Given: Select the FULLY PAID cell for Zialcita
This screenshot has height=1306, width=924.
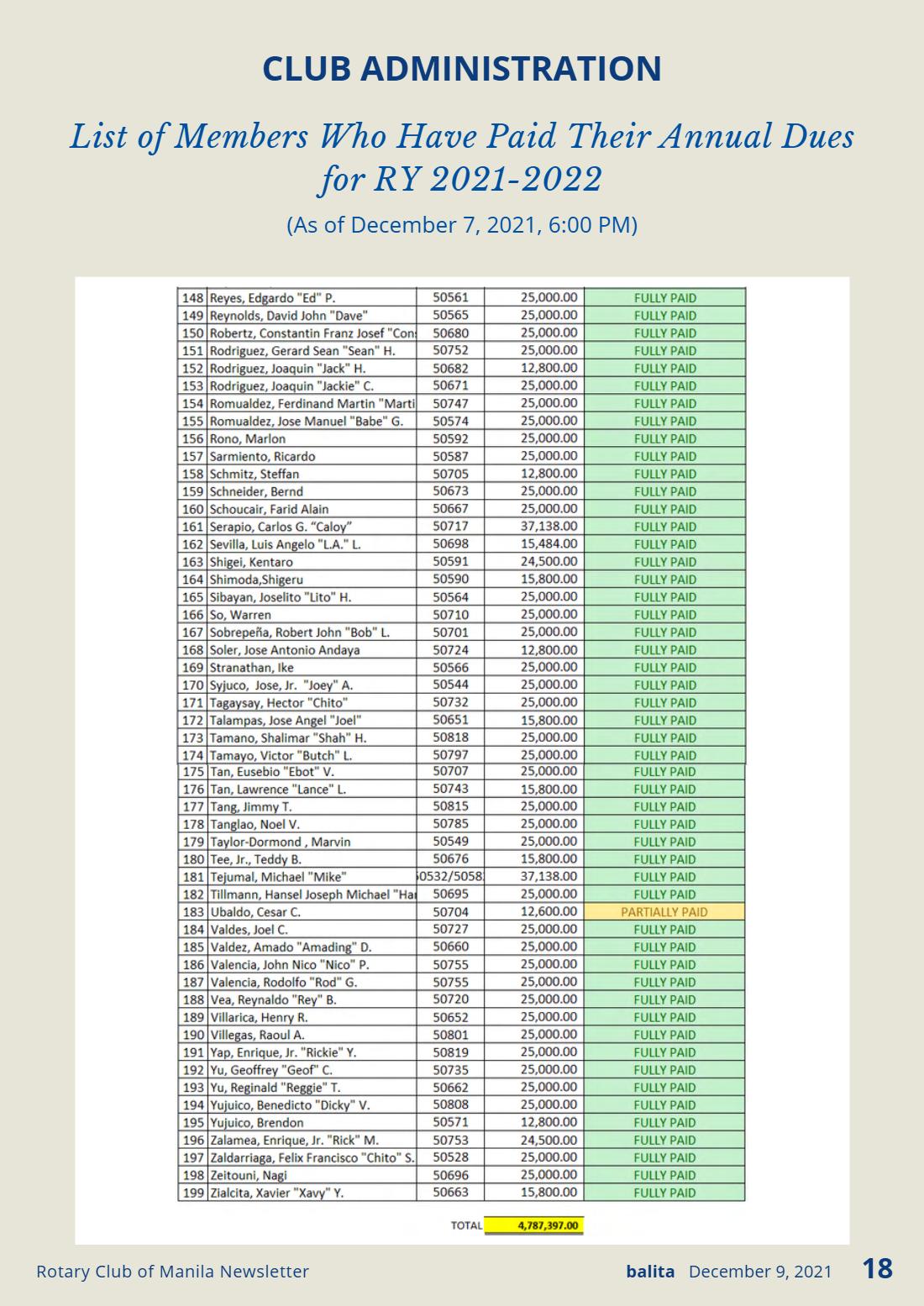Looking at the screenshot, I should [664, 1193].
